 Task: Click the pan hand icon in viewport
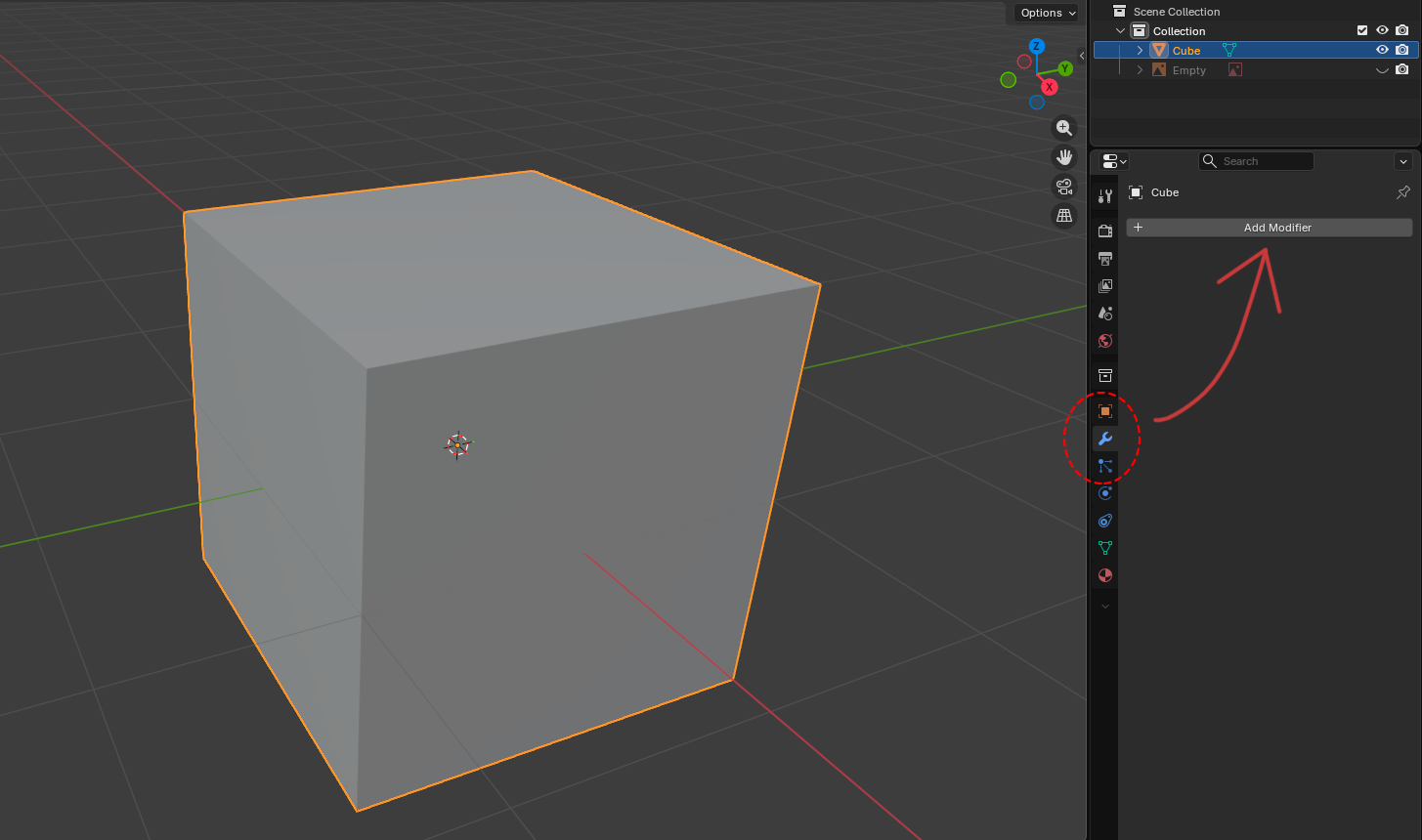point(1064,157)
